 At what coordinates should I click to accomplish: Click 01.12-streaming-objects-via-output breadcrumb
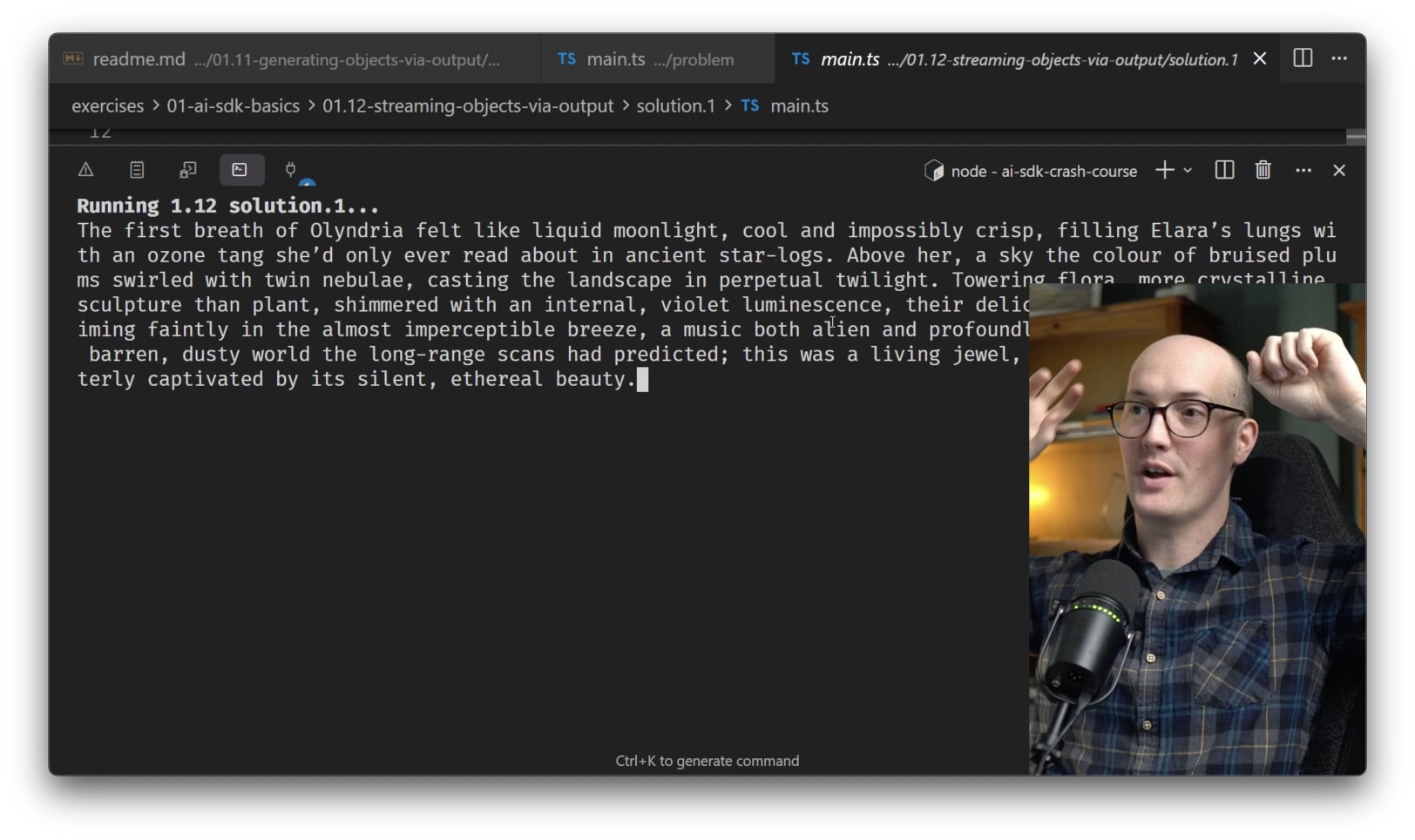pos(468,105)
